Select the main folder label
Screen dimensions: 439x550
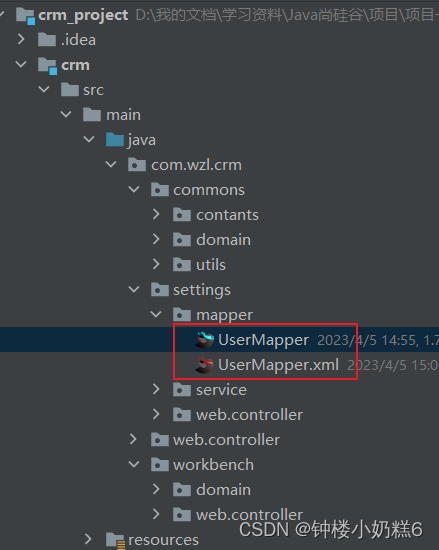[123, 115]
